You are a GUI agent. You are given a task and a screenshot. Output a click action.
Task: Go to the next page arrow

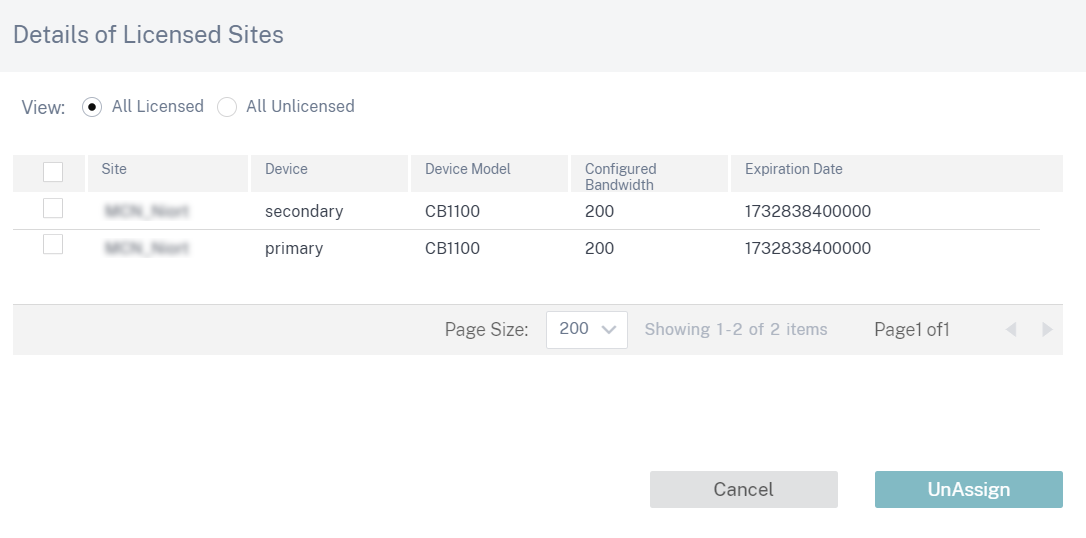1047,330
